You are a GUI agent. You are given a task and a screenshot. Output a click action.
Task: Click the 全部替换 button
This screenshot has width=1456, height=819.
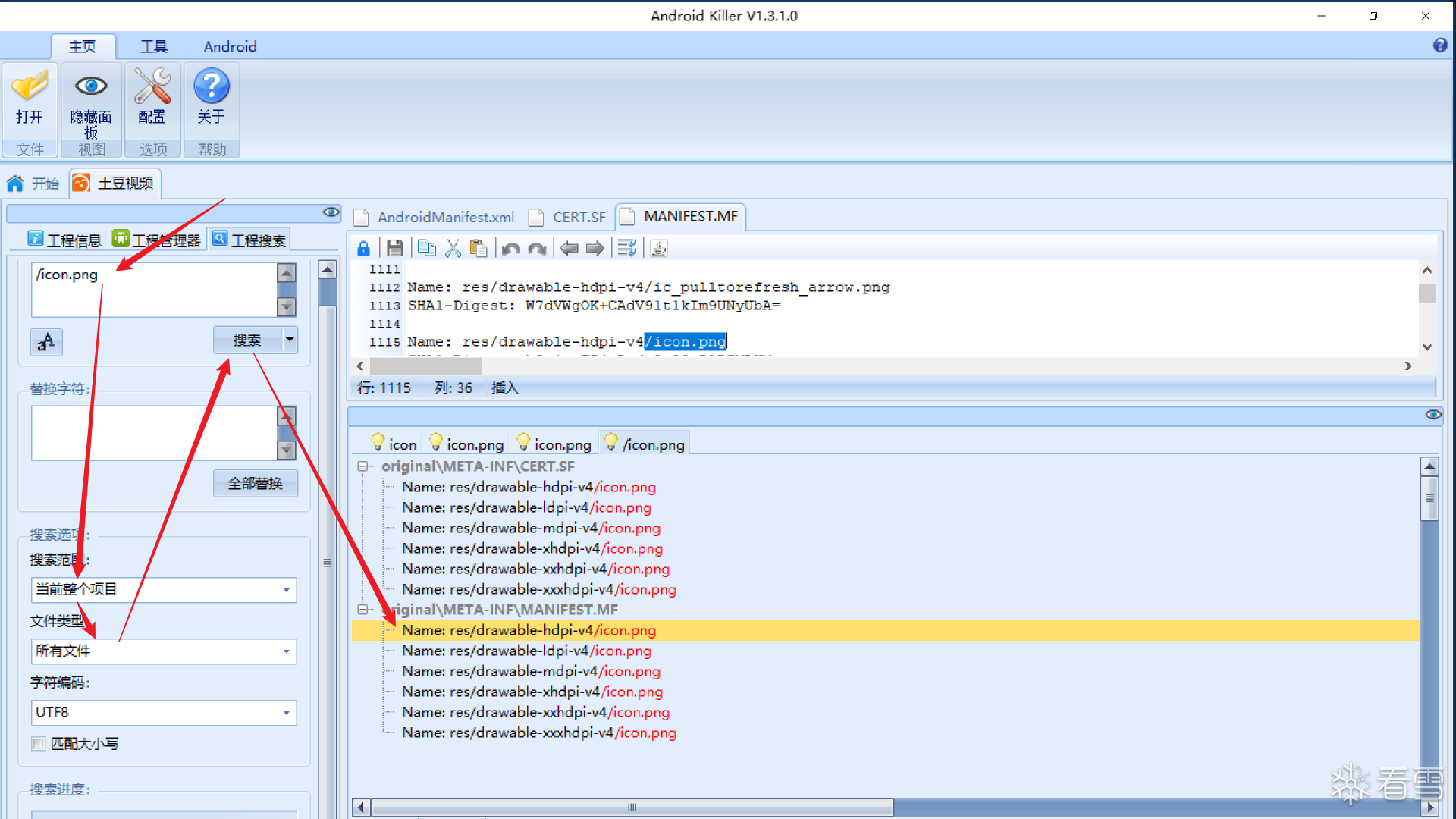coord(255,484)
